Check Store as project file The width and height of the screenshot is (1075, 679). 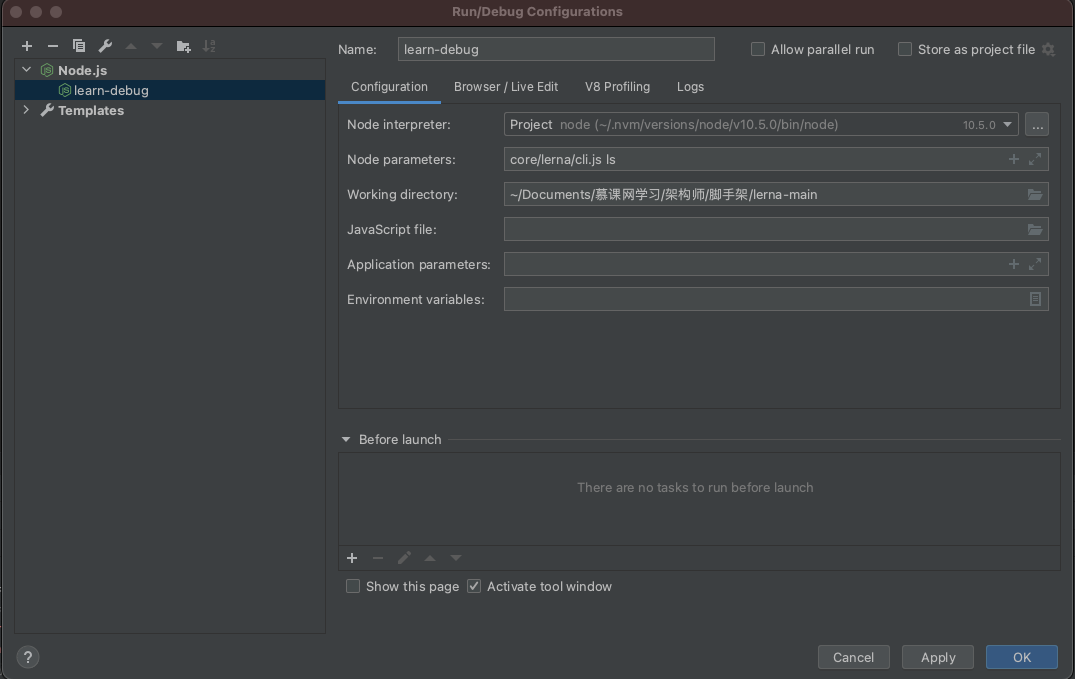tap(905, 49)
